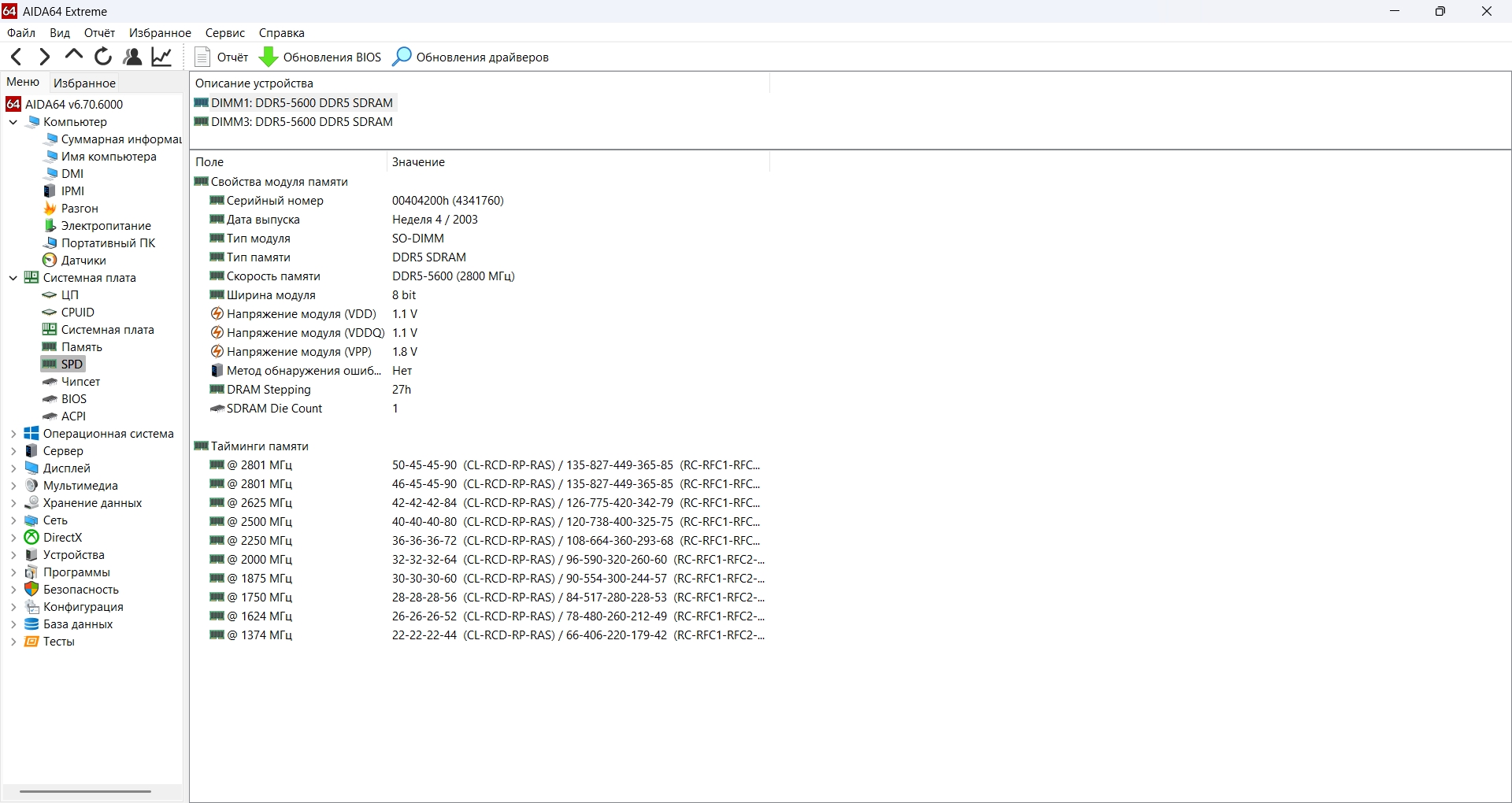Generate report with the Отчёт toolbar button
The width and height of the screenshot is (1512, 803).
click(221, 57)
